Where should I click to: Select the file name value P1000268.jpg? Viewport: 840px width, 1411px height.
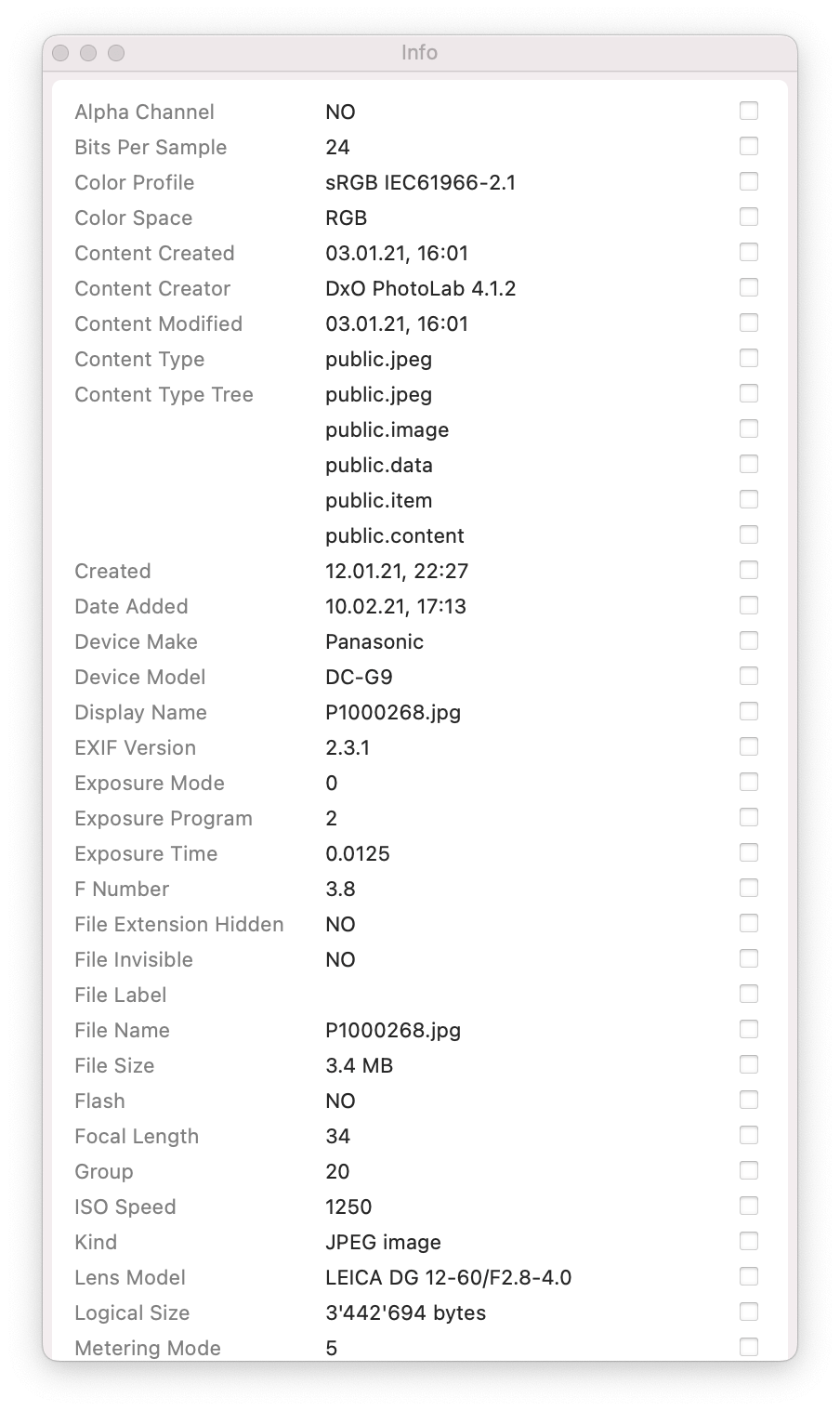(391, 1030)
